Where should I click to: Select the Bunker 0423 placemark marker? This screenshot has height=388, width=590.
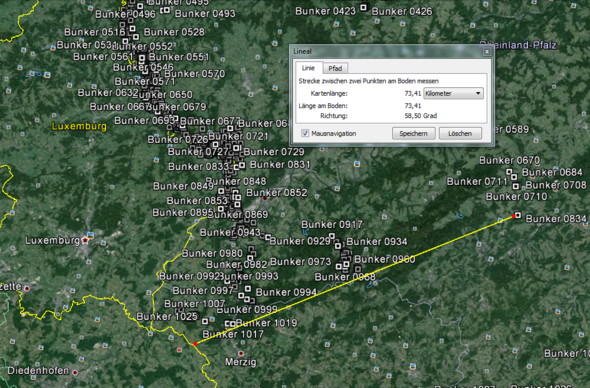pos(363,7)
